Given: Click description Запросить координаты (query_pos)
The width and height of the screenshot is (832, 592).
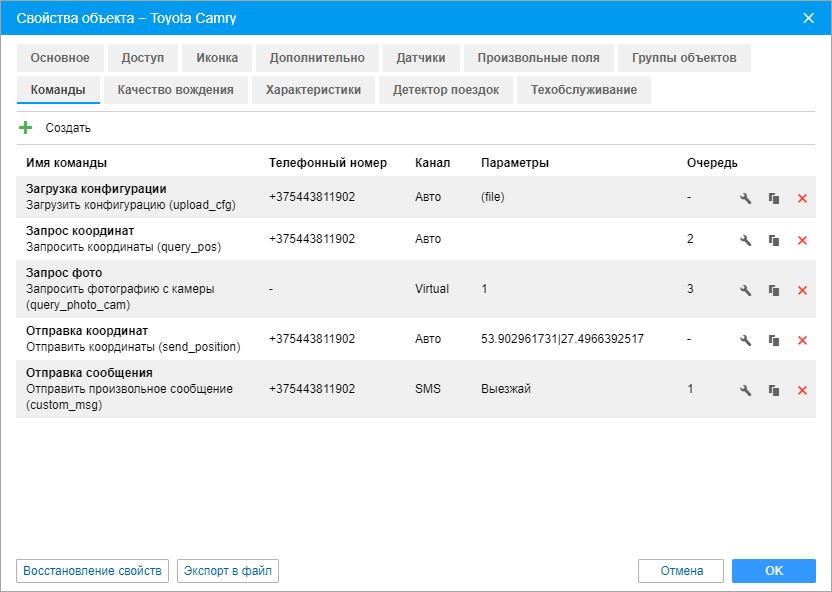Looking at the screenshot, I should [124, 247].
